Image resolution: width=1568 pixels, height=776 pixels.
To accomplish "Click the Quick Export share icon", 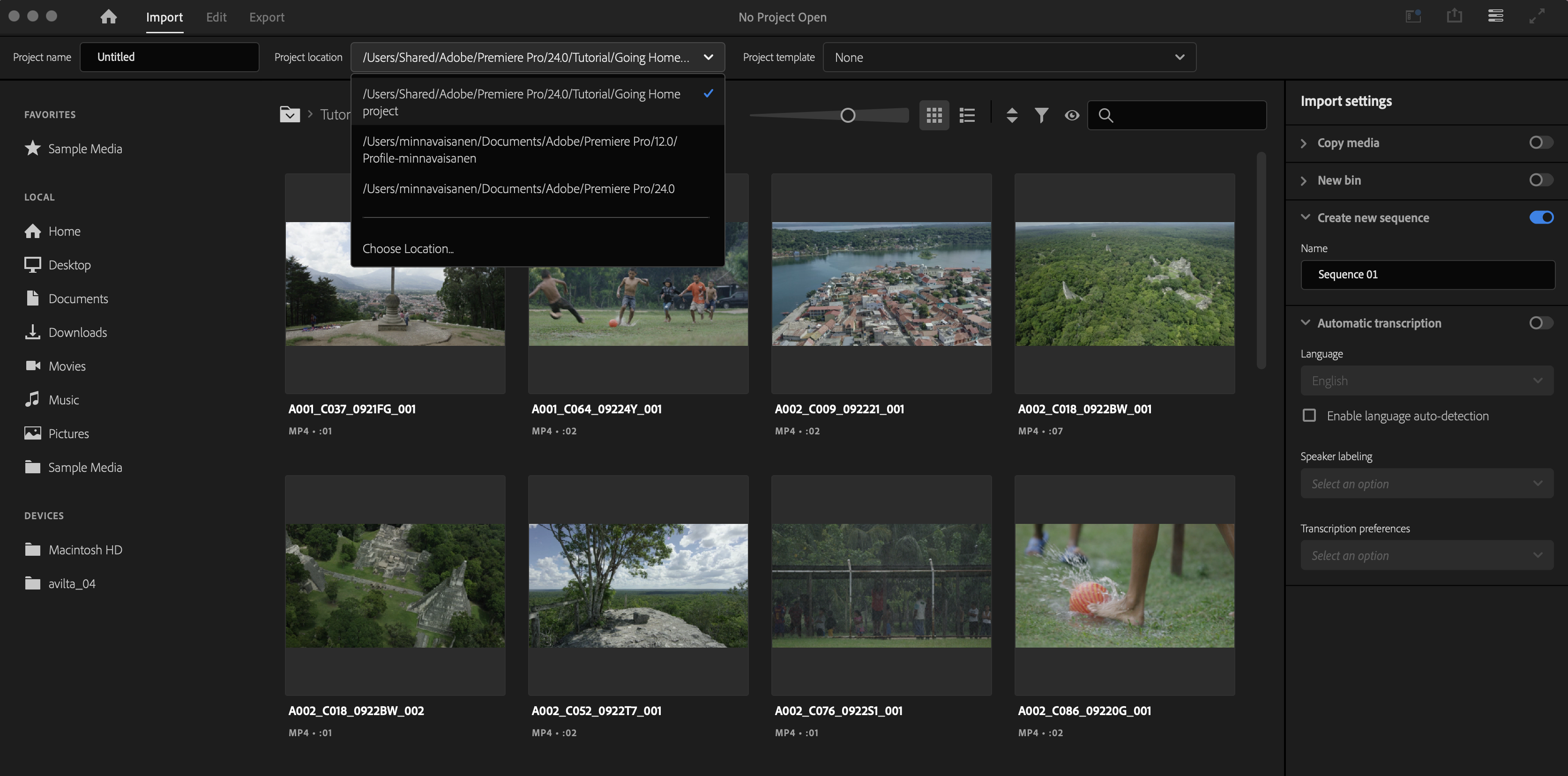I will pyautogui.click(x=1454, y=16).
